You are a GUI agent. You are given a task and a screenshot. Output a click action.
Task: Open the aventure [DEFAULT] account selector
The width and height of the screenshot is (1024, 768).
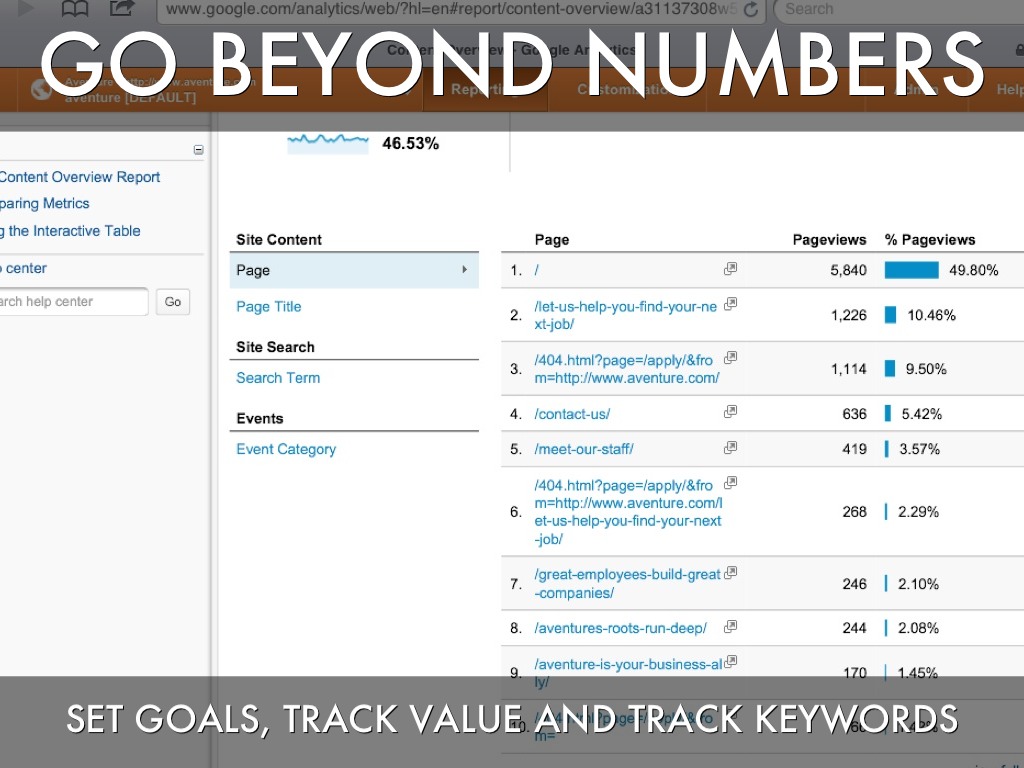pyautogui.click(x=131, y=98)
